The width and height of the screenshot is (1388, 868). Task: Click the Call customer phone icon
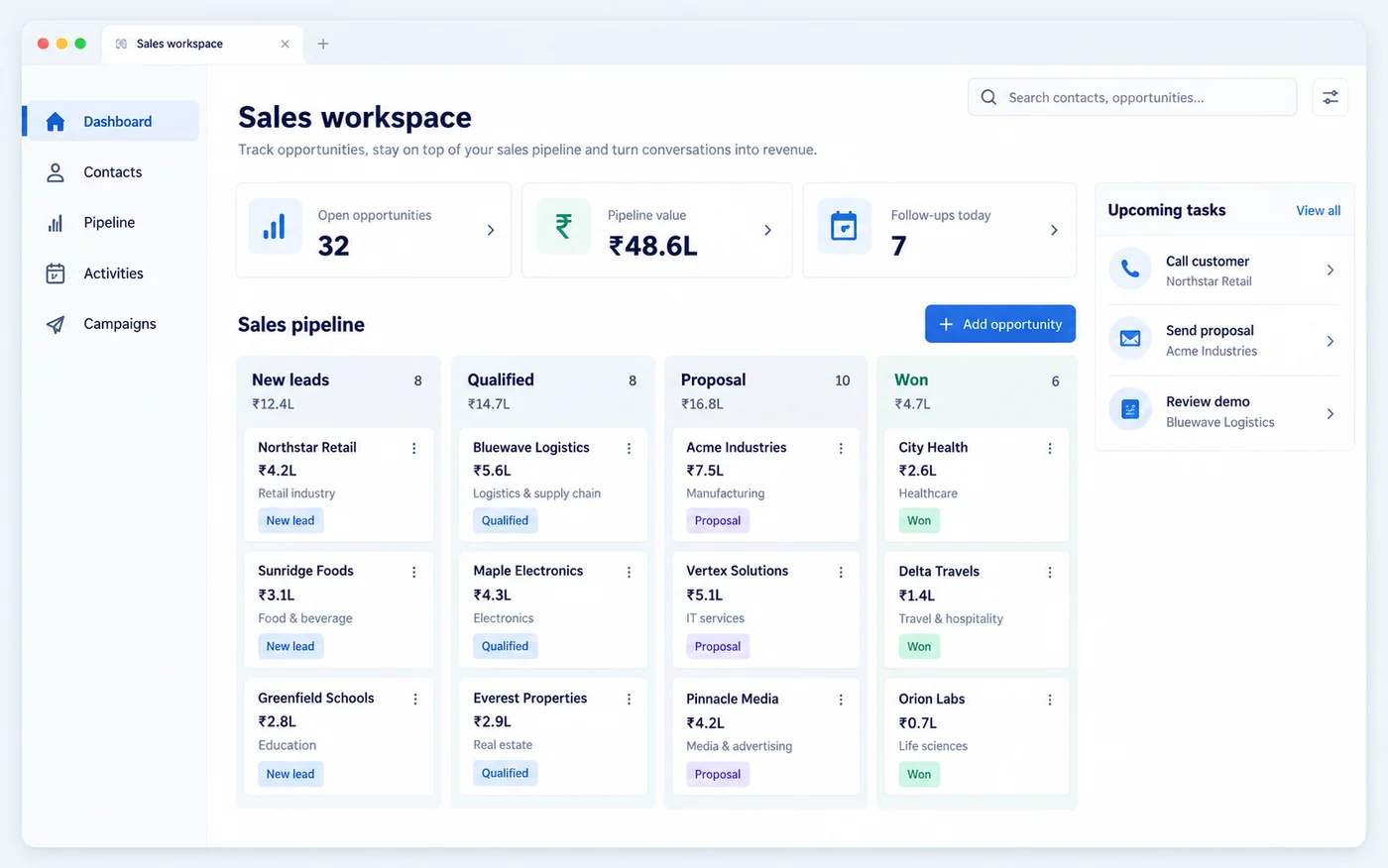coord(1130,269)
